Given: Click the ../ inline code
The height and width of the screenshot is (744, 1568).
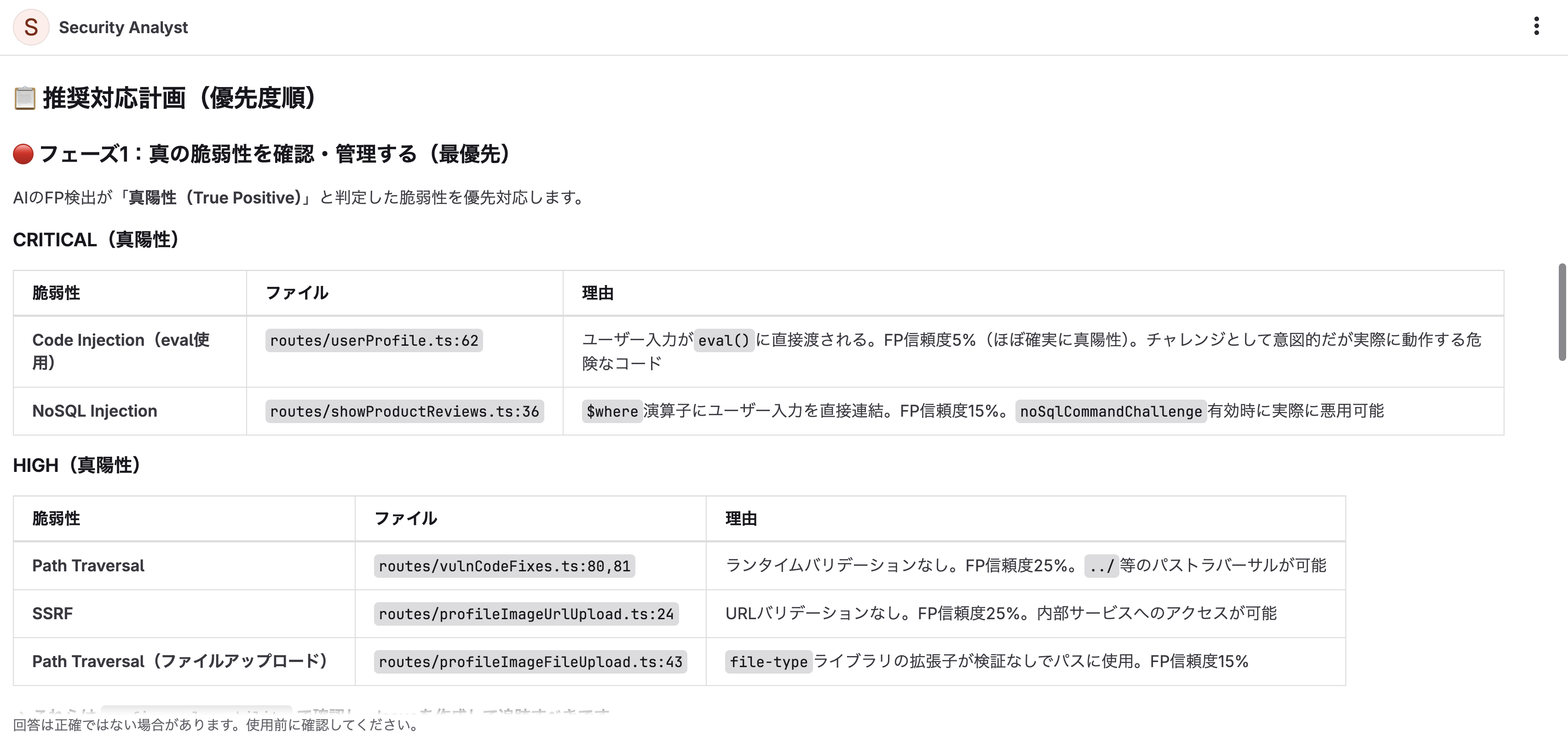Looking at the screenshot, I should 1101,566.
